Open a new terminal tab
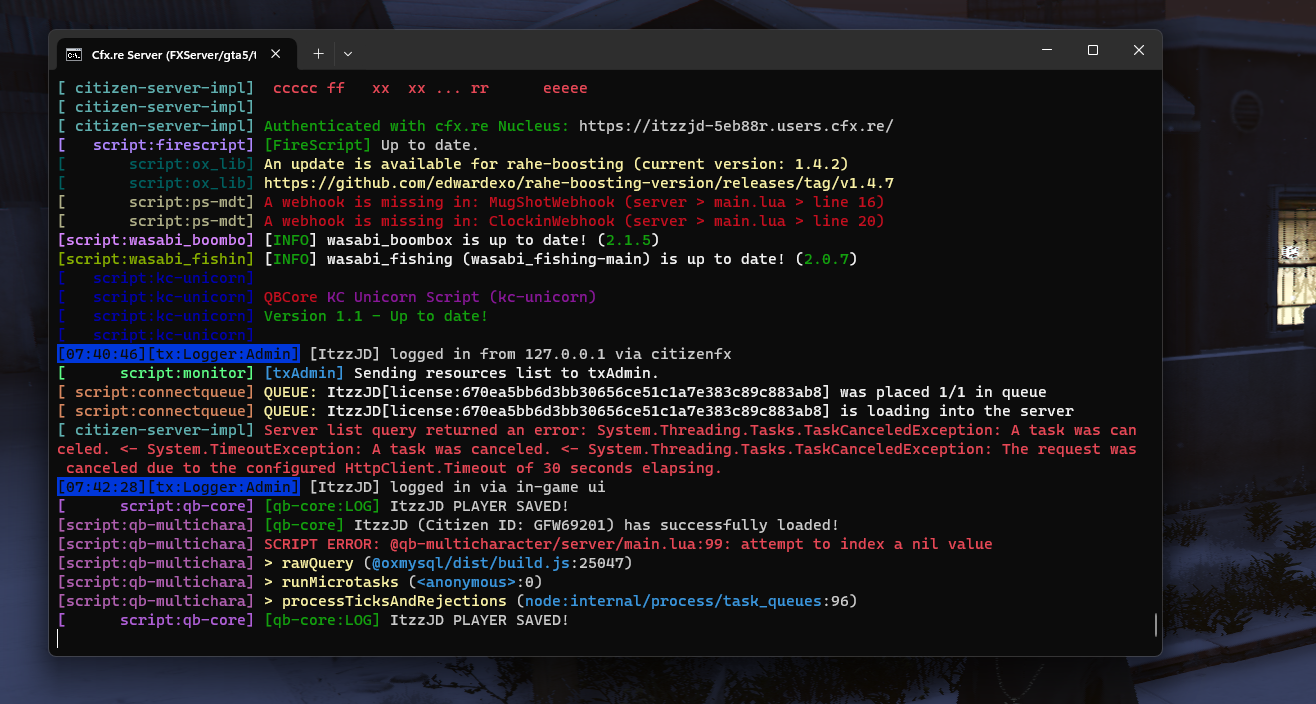 pyautogui.click(x=318, y=53)
